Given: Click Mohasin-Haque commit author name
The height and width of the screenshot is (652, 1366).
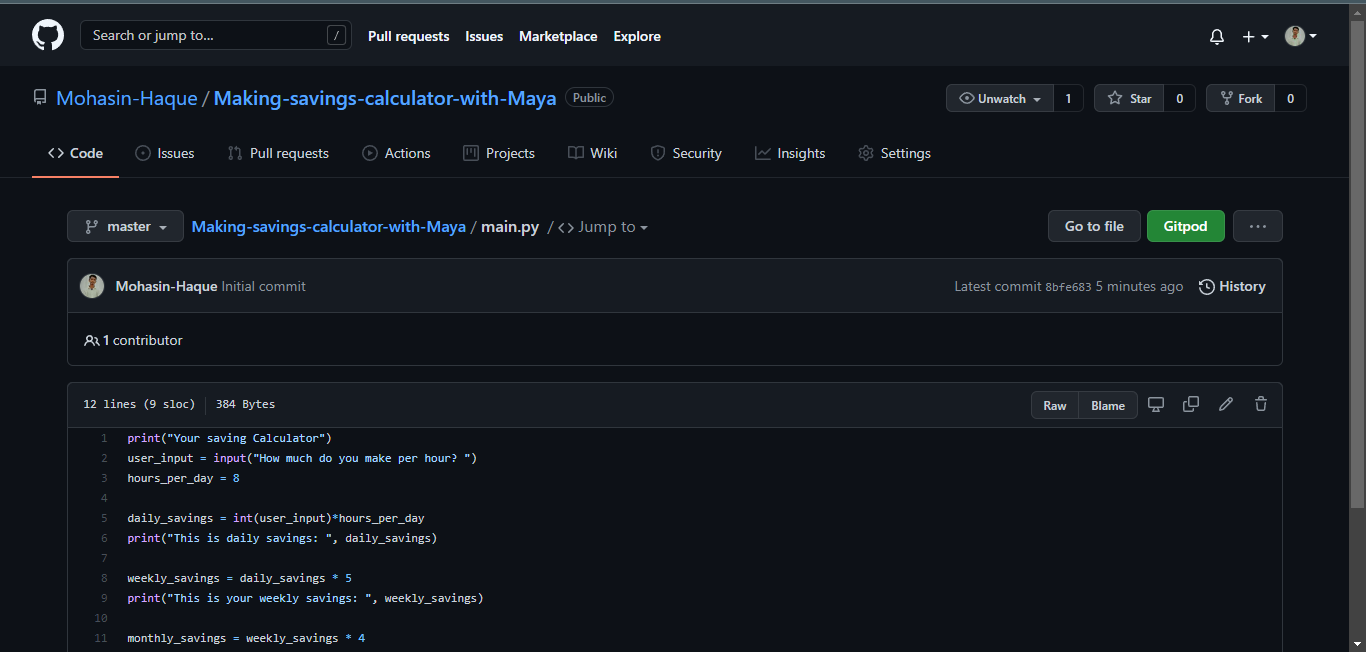Looking at the screenshot, I should [166, 286].
